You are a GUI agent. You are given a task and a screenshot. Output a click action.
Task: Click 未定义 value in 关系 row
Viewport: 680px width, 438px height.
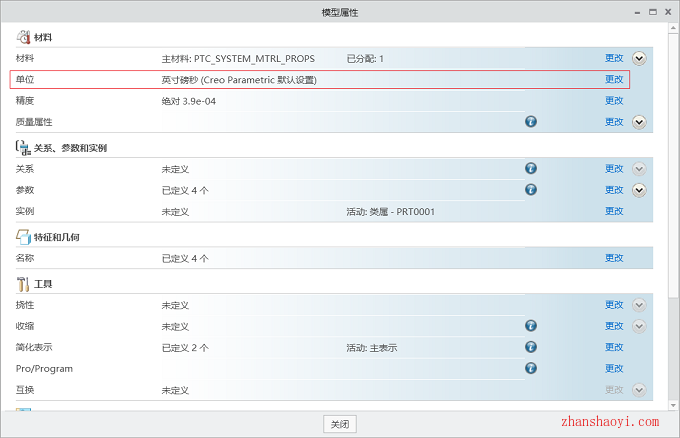pyautogui.click(x=175, y=169)
